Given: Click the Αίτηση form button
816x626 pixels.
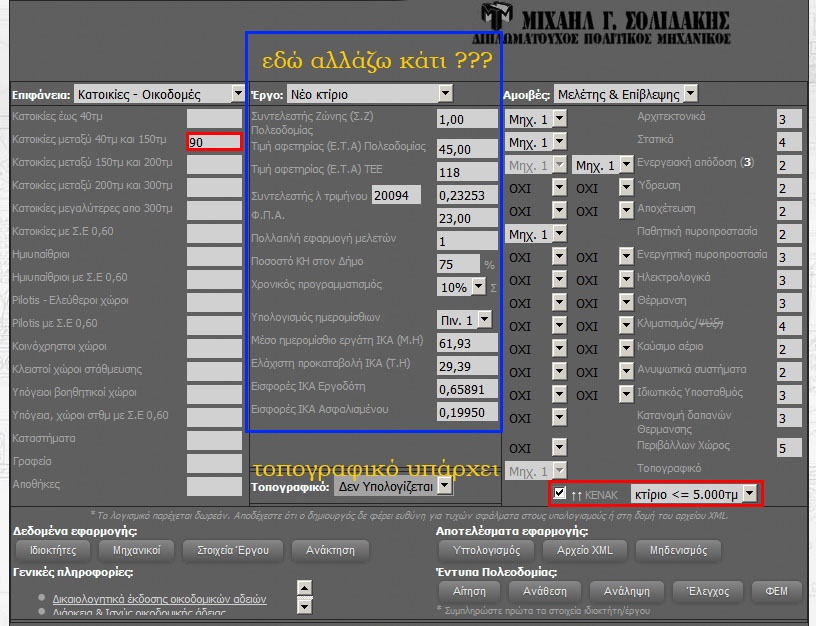Looking at the screenshot, I should [469, 591].
